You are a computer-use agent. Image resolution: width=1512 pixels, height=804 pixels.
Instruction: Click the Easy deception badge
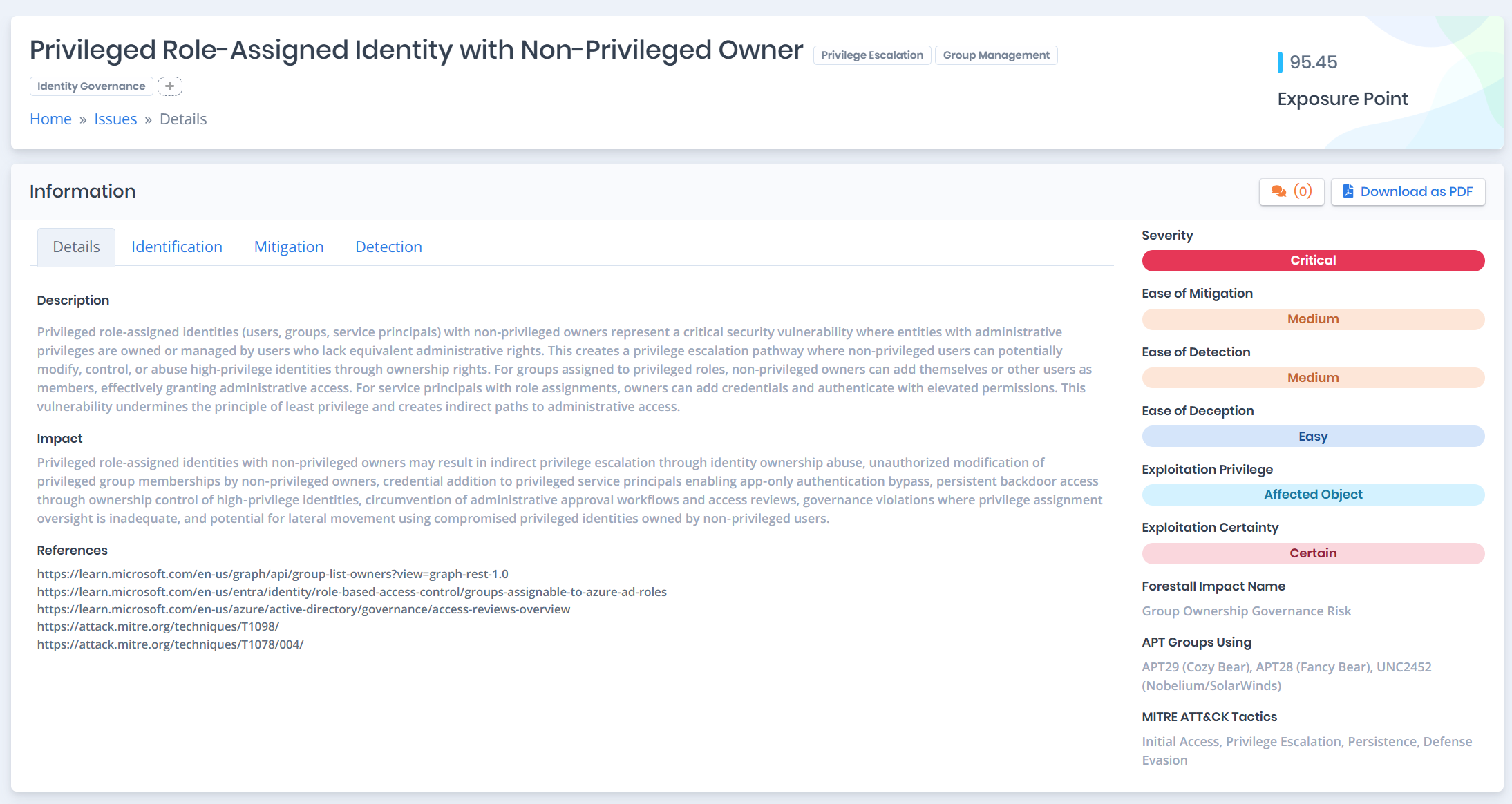pyautogui.click(x=1313, y=437)
